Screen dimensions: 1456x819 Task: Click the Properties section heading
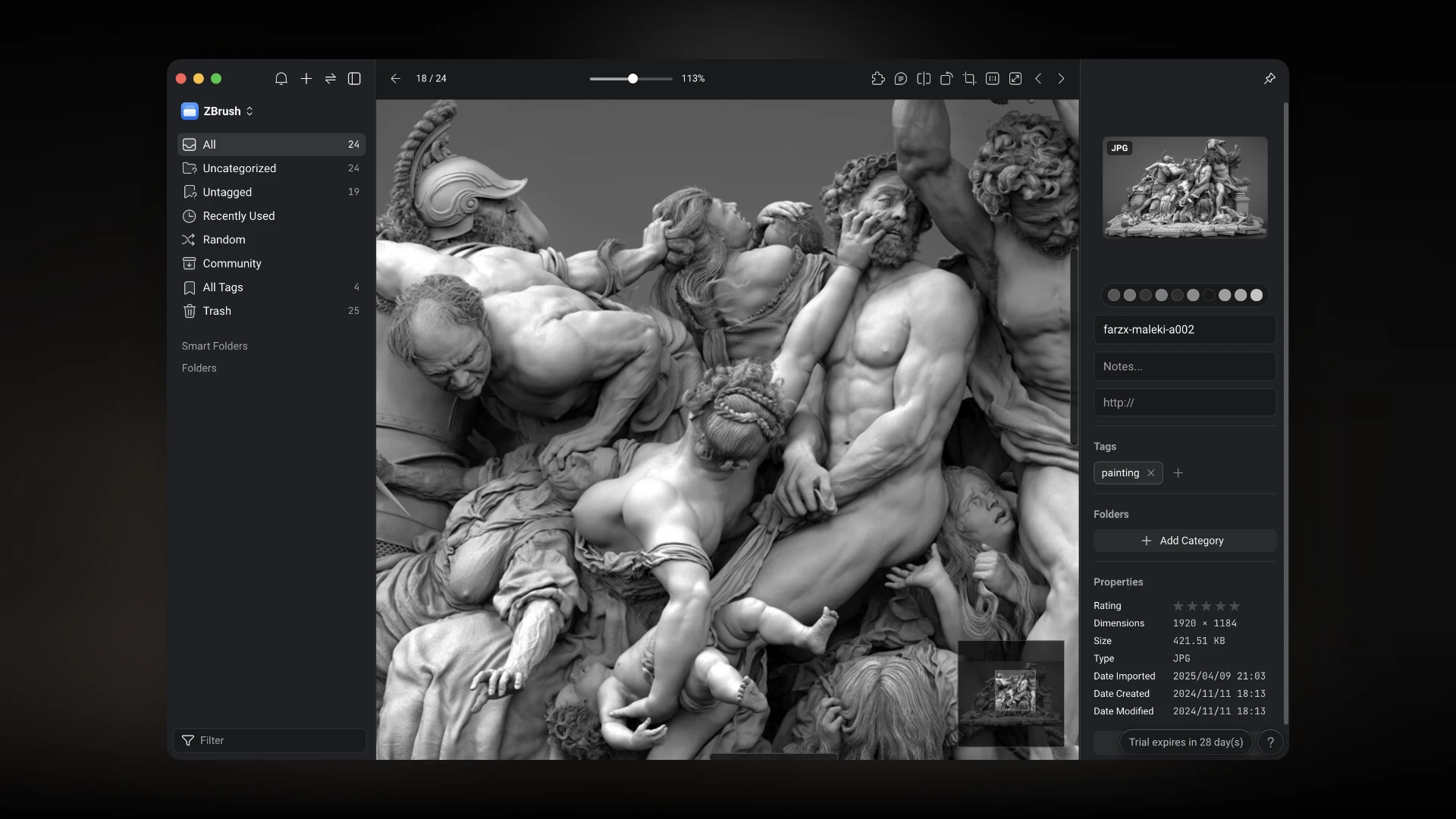pos(1118,582)
